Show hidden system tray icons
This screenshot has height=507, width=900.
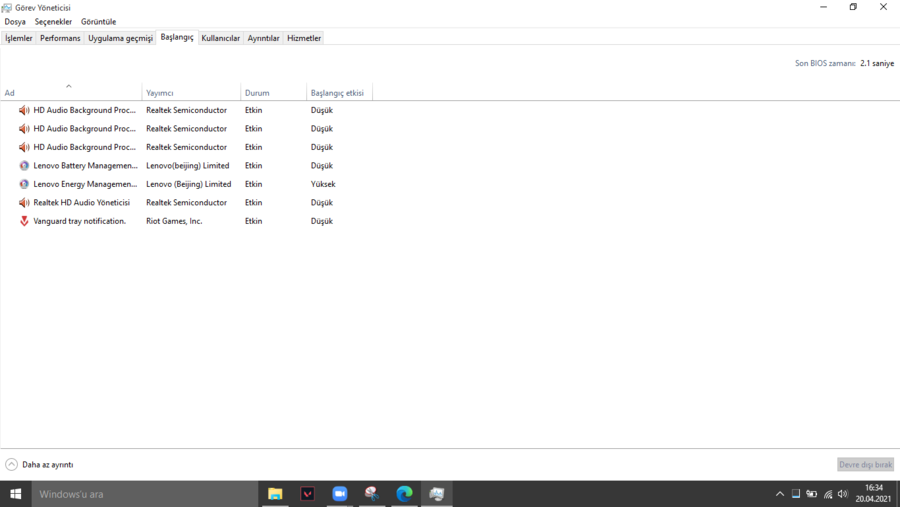[780, 494]
